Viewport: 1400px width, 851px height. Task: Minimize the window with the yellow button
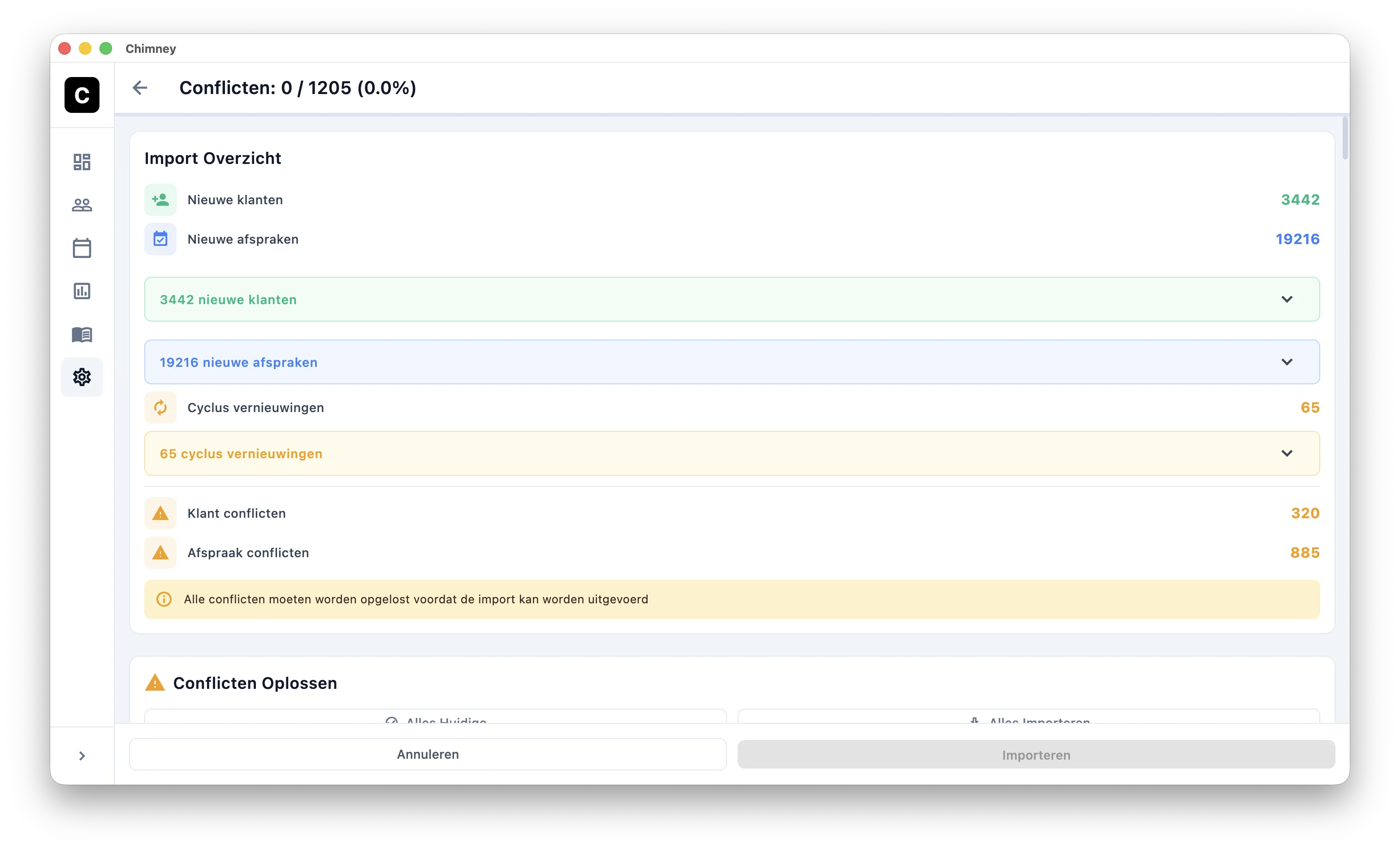pos(85,48)
